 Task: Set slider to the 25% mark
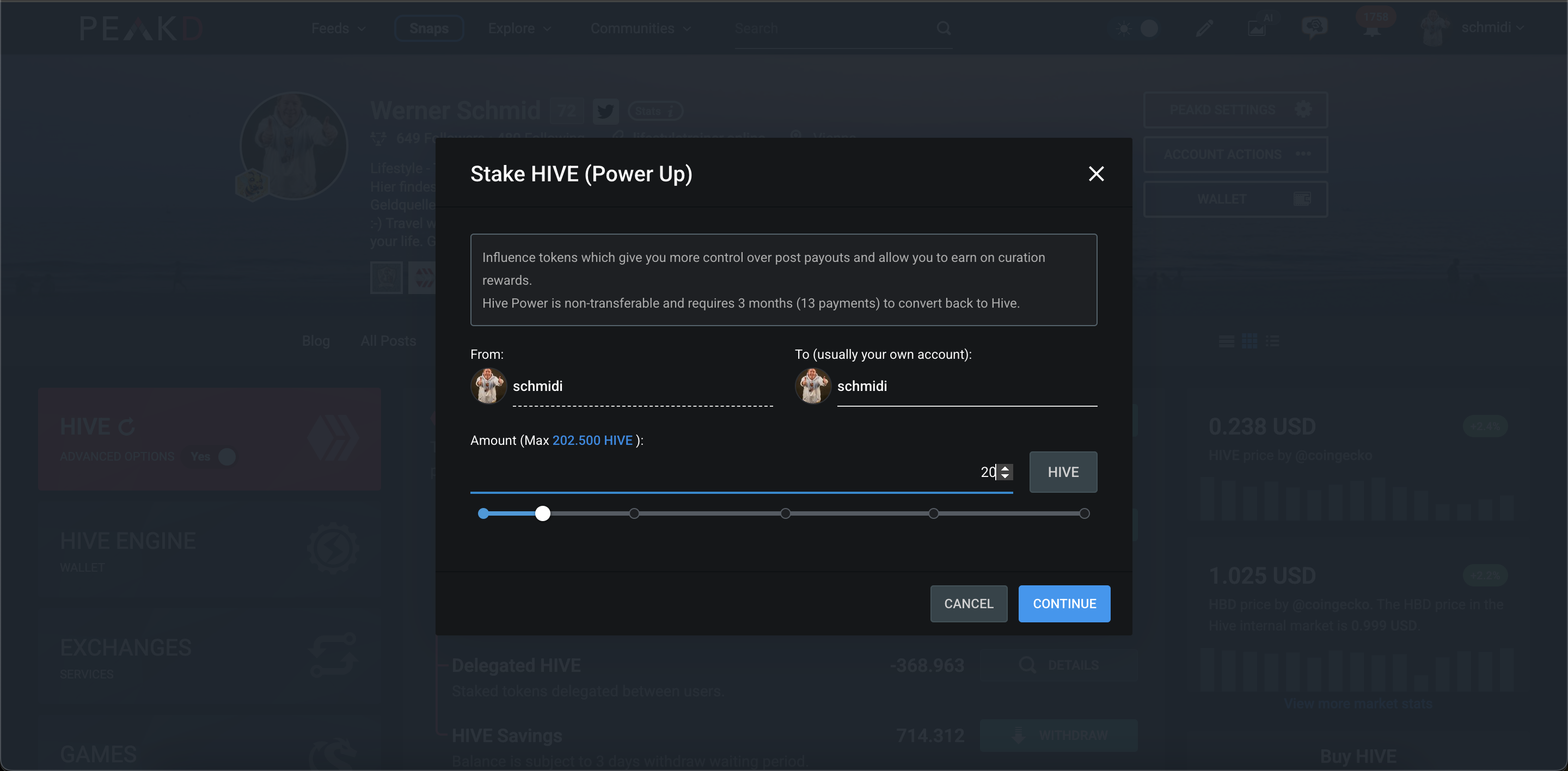(634, 513)
